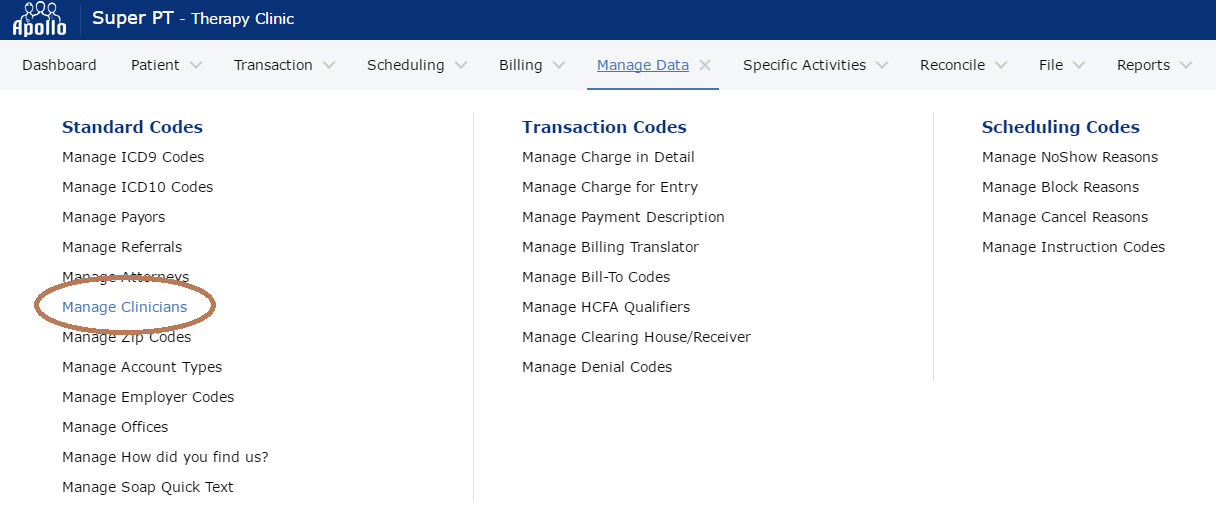Screen dimensions: 1216x518
Task: Open Manage NoShow Reasons
Action: [1069, 157]
